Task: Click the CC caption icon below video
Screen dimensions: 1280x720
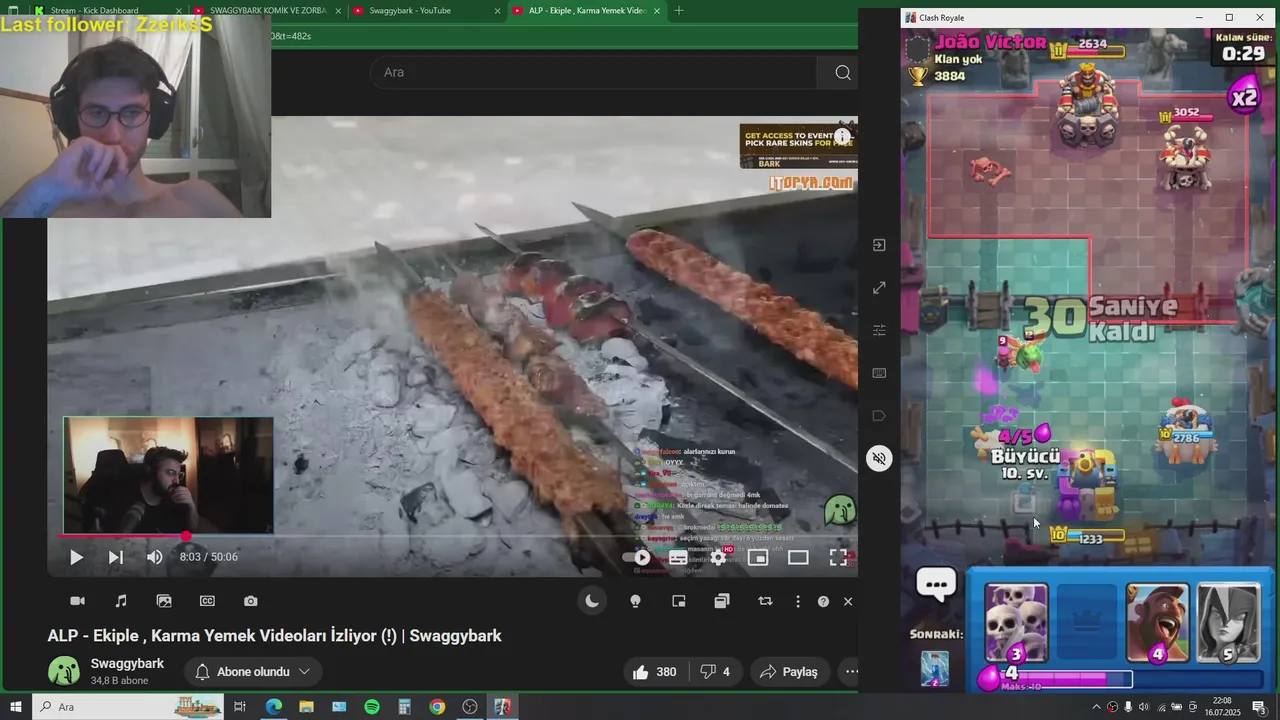Action: (x=207, y=601)
